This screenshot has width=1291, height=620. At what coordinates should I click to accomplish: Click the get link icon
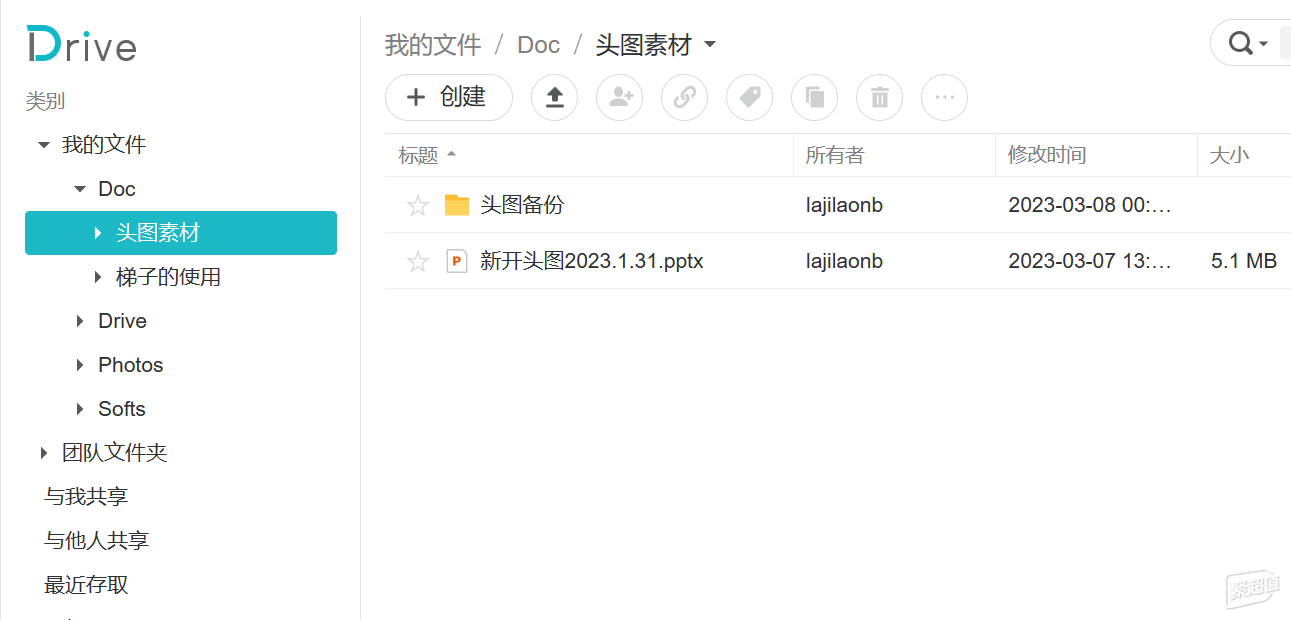point(684,97)
